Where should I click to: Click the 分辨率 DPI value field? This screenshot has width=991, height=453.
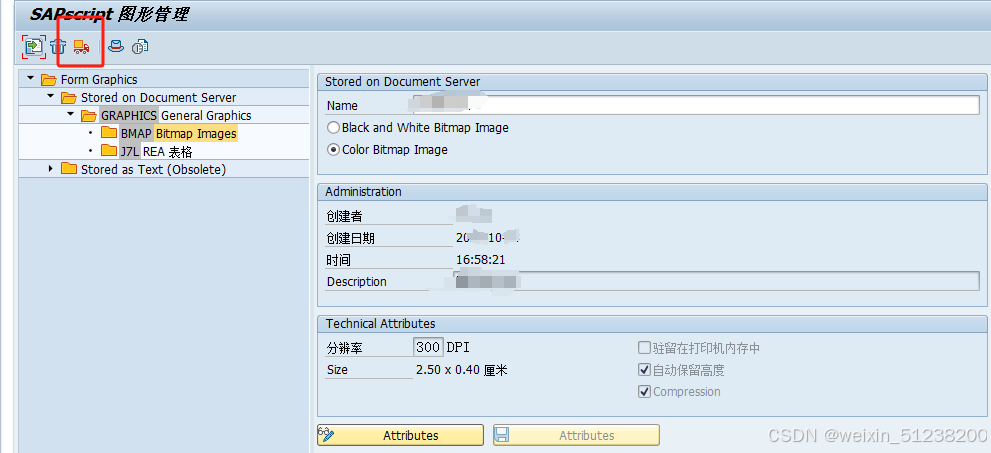pyautogui.click(x=429, y=347)
